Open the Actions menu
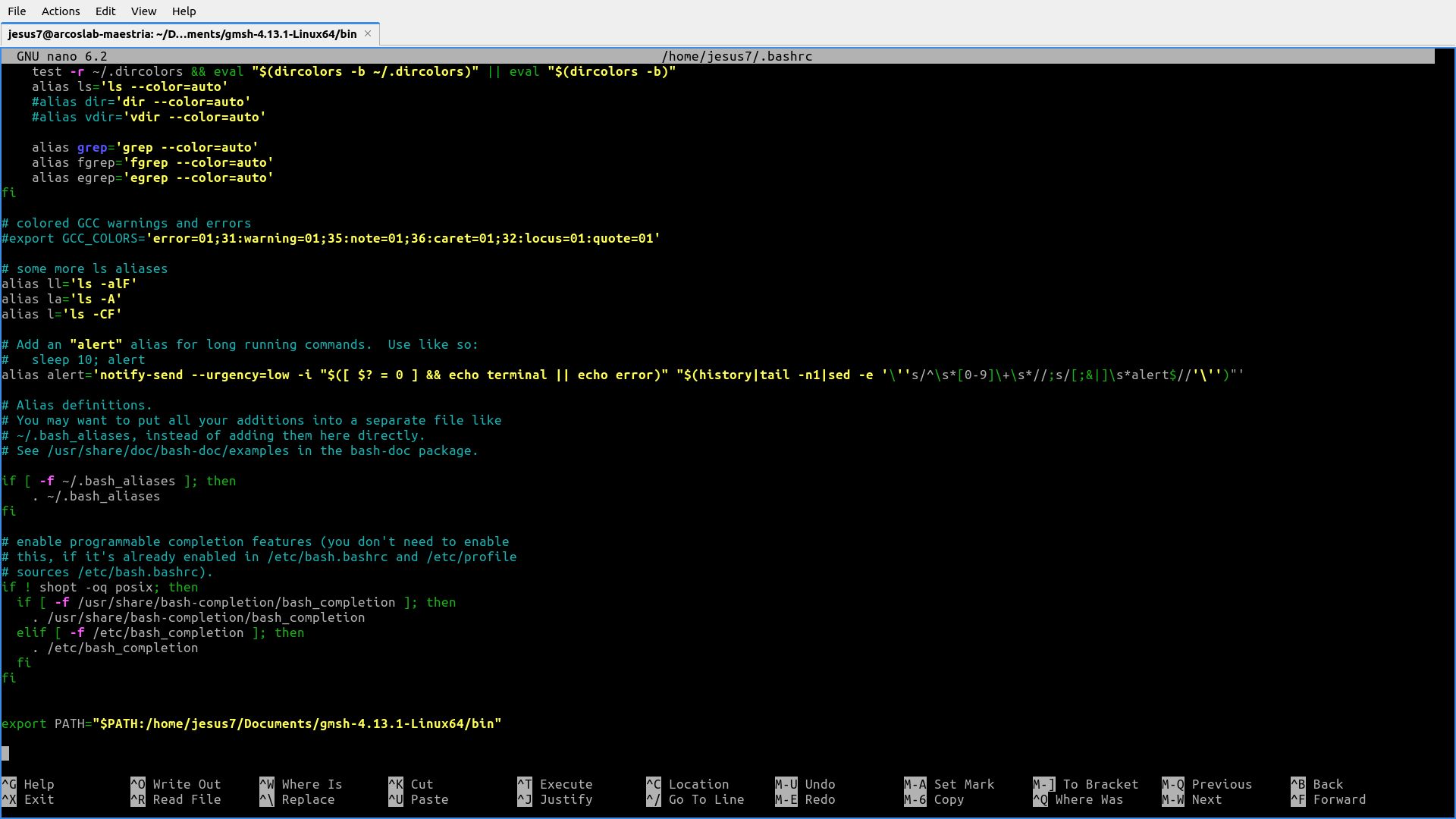 point(61,11)
